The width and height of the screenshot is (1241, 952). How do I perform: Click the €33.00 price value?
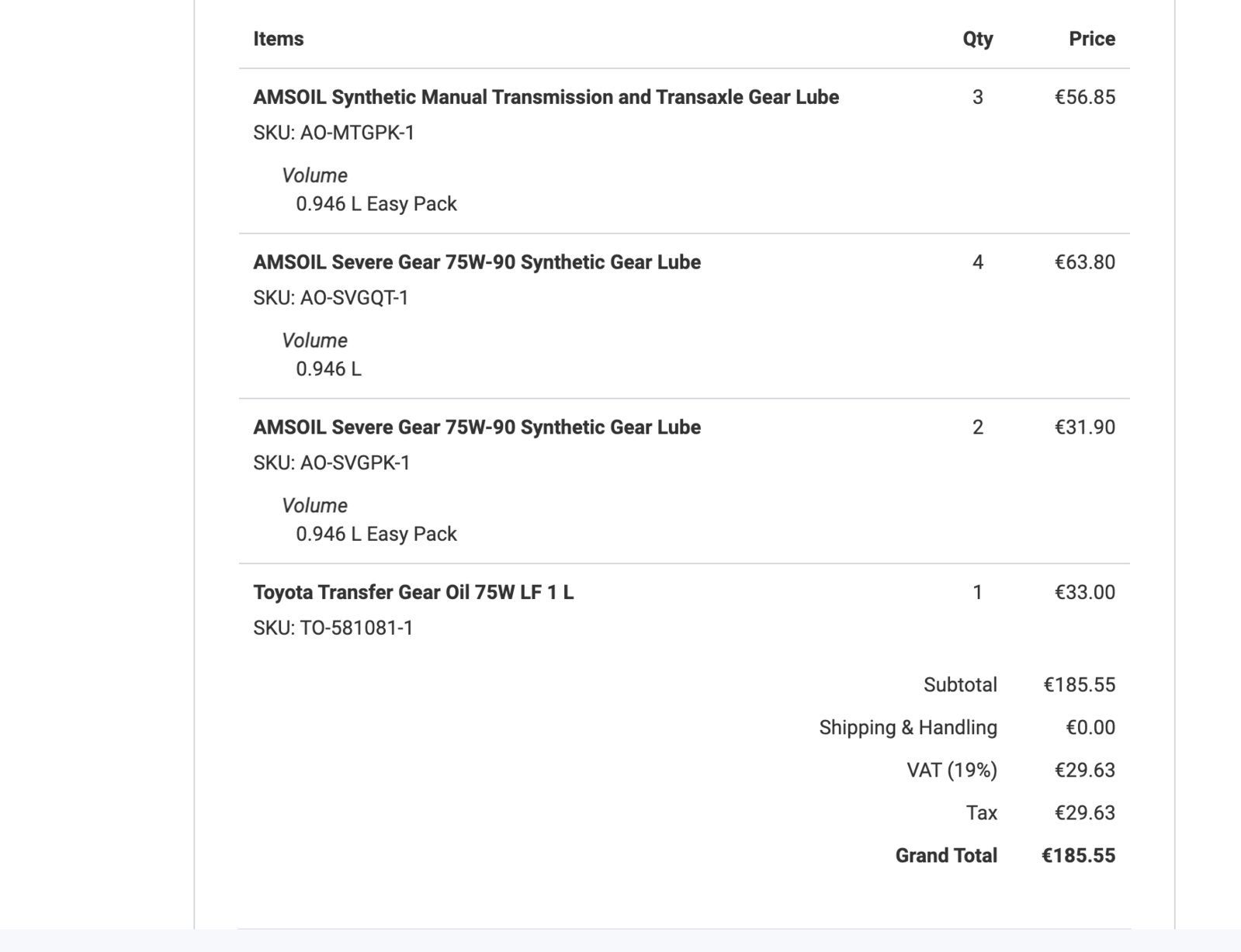tap(1084, 593)
